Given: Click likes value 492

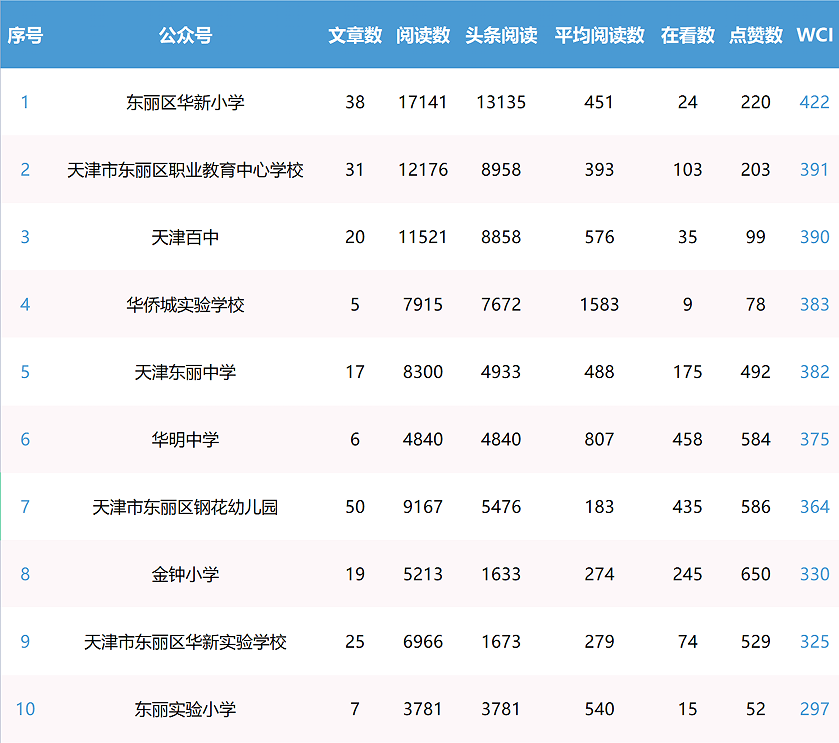Looking at the screenshot, I should point(756,372).
